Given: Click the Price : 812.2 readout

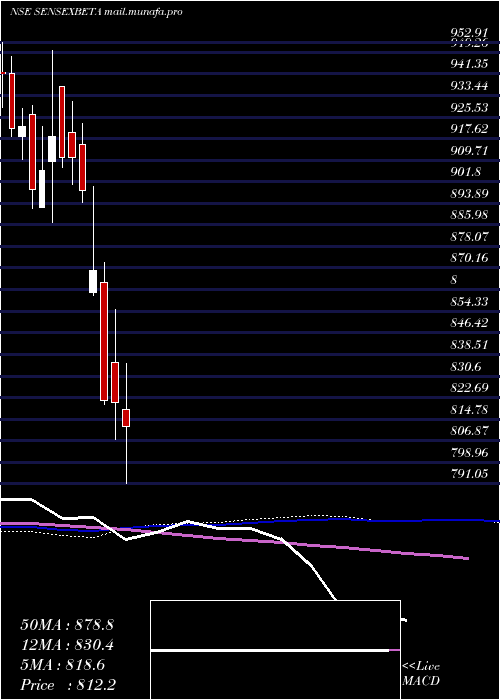Looking at the screenshot, I should coord(68,685).
